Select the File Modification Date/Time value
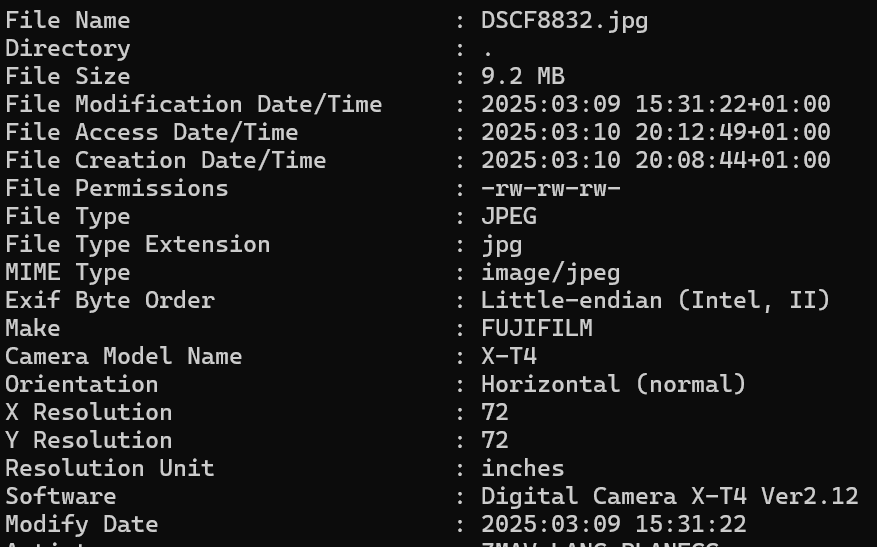The width and height of the screenshot is (877, 547). (x=655, y=104)
